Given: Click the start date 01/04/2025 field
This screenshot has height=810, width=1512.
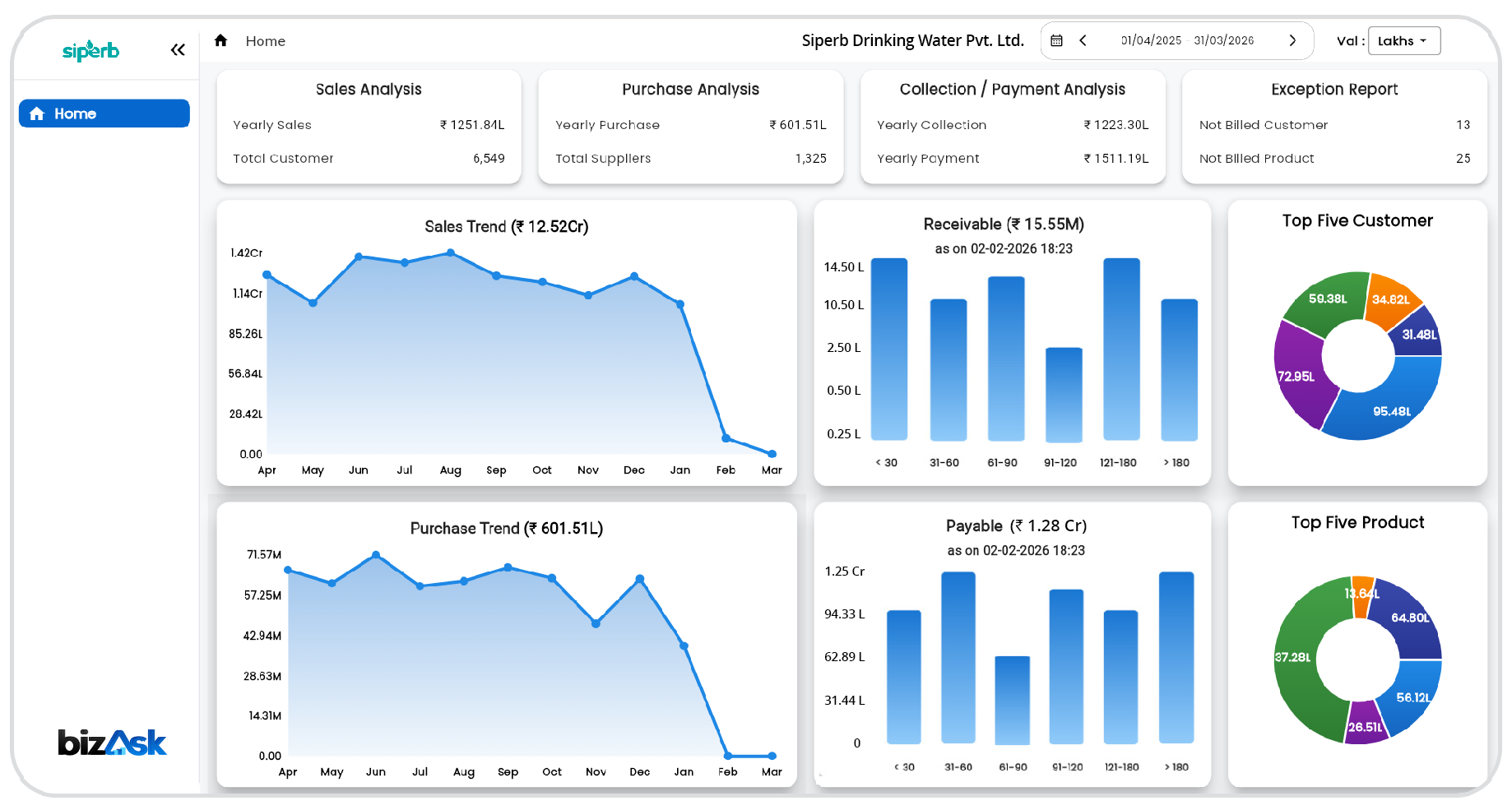Looking at the screenshot, I should tap(1151, 40).
